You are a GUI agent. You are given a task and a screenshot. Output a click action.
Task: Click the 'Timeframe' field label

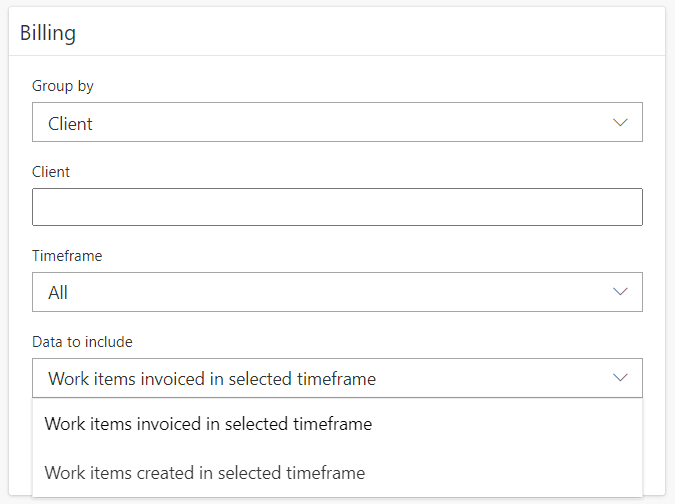67,256
